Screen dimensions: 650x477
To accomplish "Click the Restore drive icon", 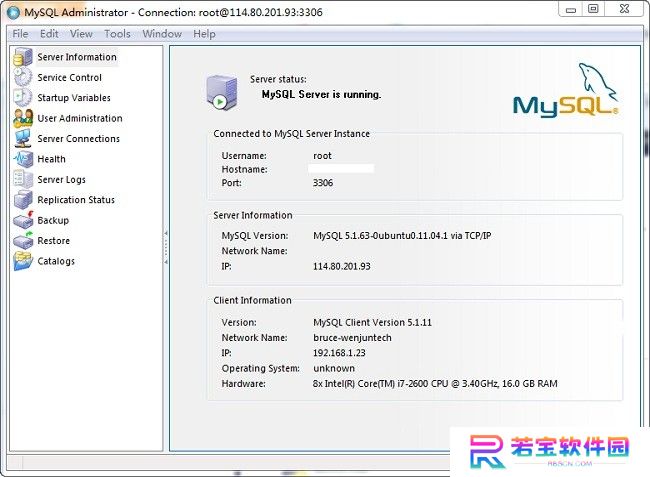I will 23,240.
